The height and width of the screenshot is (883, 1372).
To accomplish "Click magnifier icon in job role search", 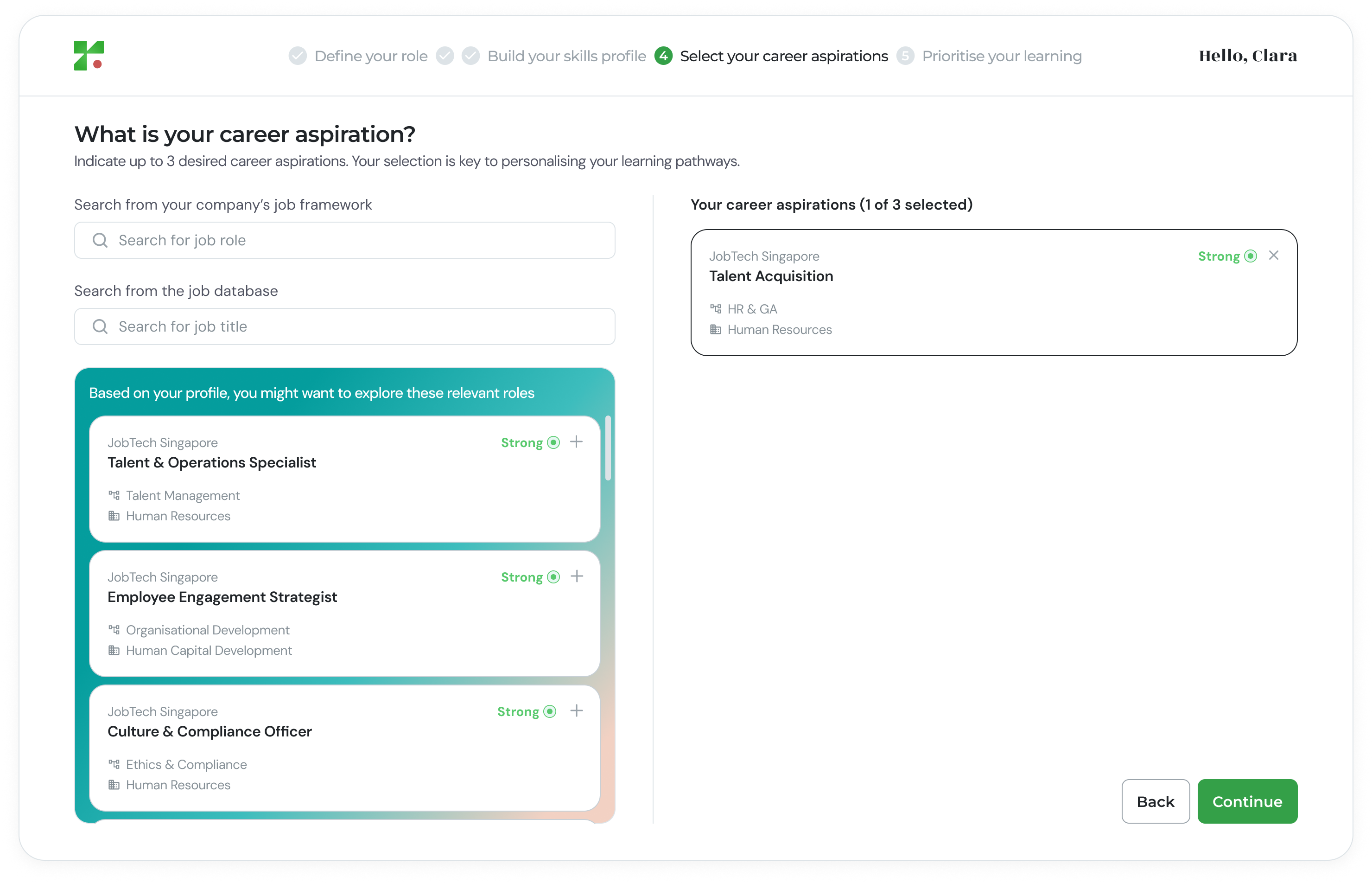I will click(x=100, y=240).
